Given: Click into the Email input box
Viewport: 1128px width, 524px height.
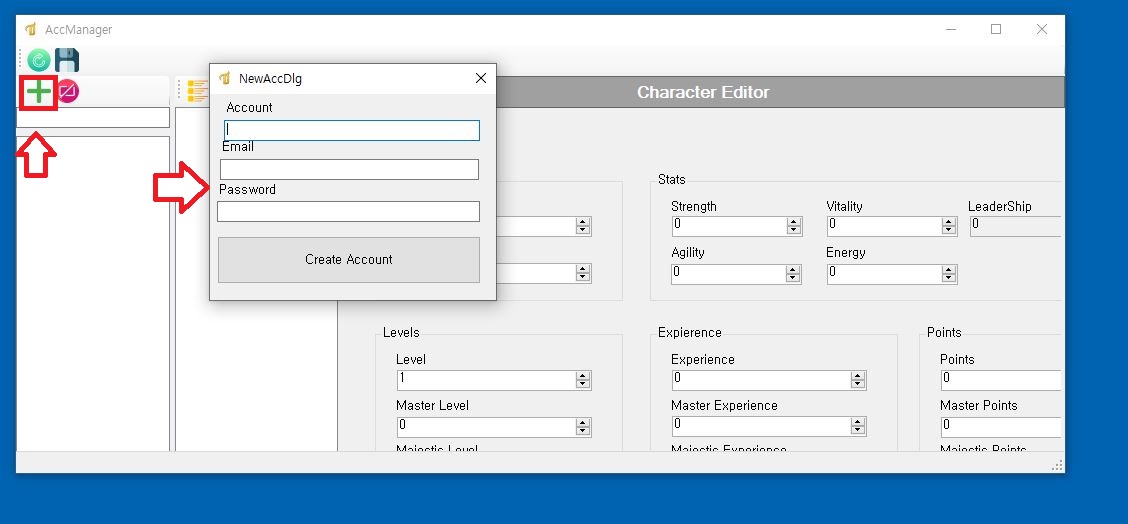Looking at the screenshot, I should [349, 169].
